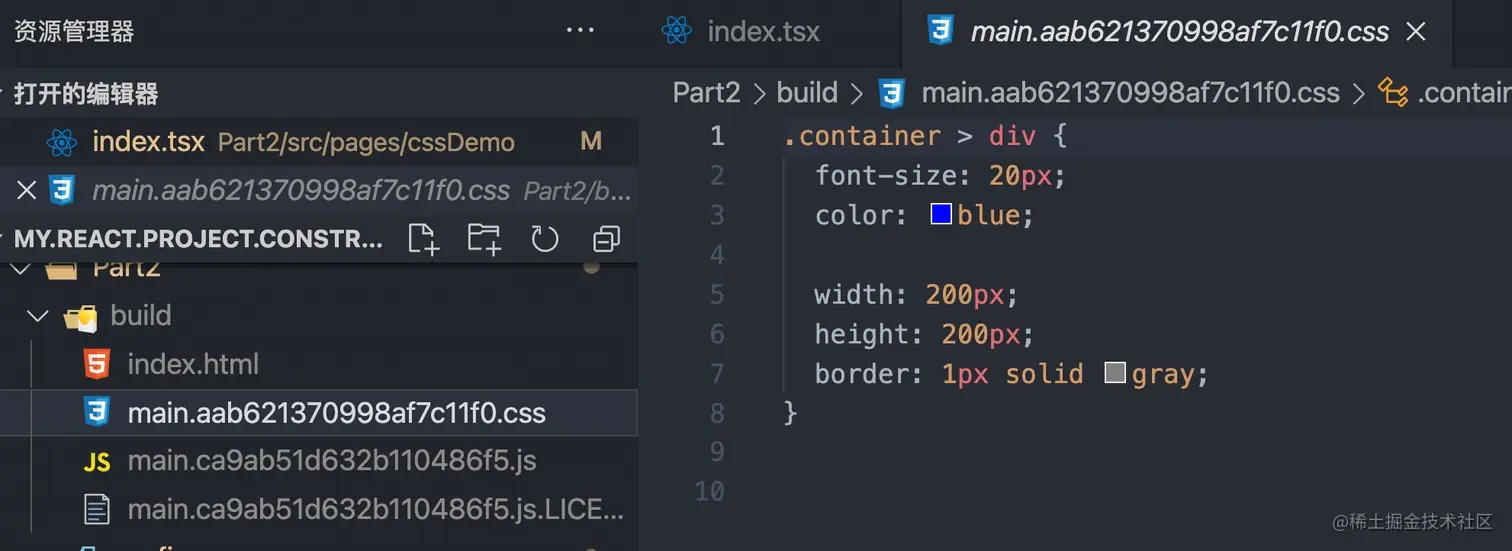The image size is (1512, 551).
Task: Click the React icon beside index.tsx in open editors
Action: (x=62, y=143)
